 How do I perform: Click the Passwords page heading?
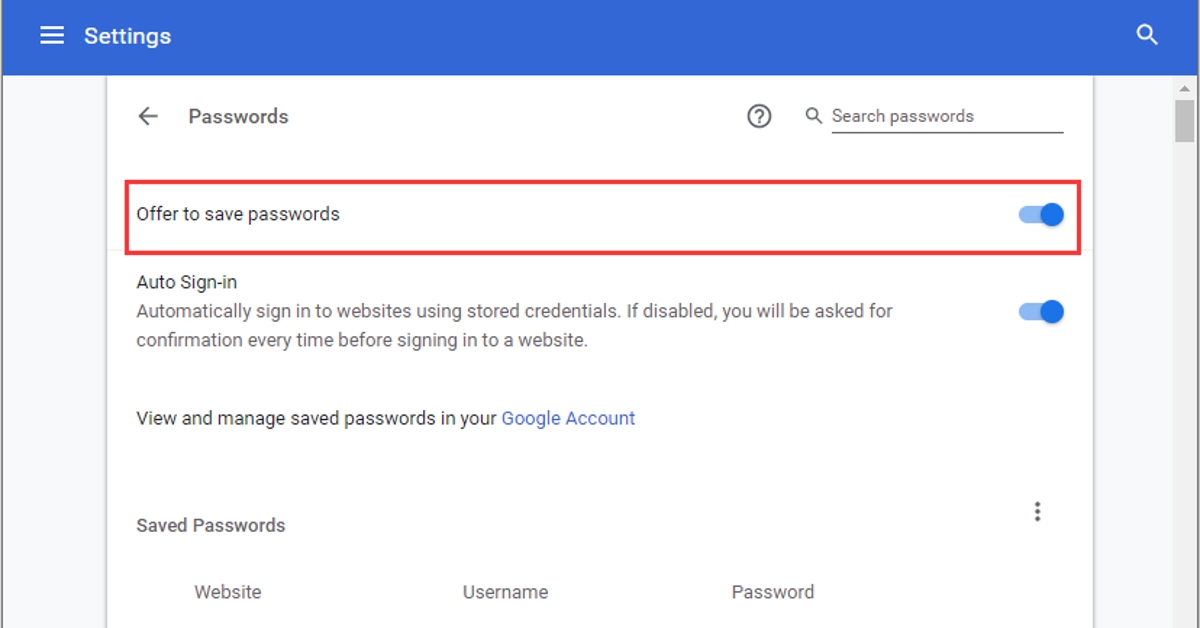(x=238, y=116)
